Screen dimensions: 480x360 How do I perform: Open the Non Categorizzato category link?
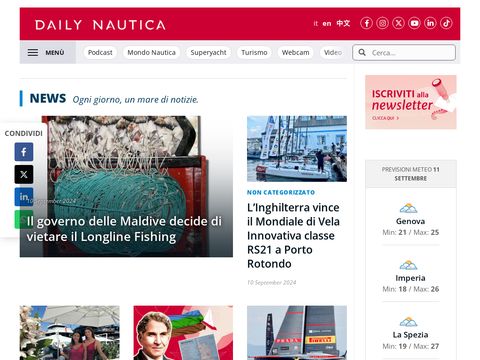tap(281, 192)
